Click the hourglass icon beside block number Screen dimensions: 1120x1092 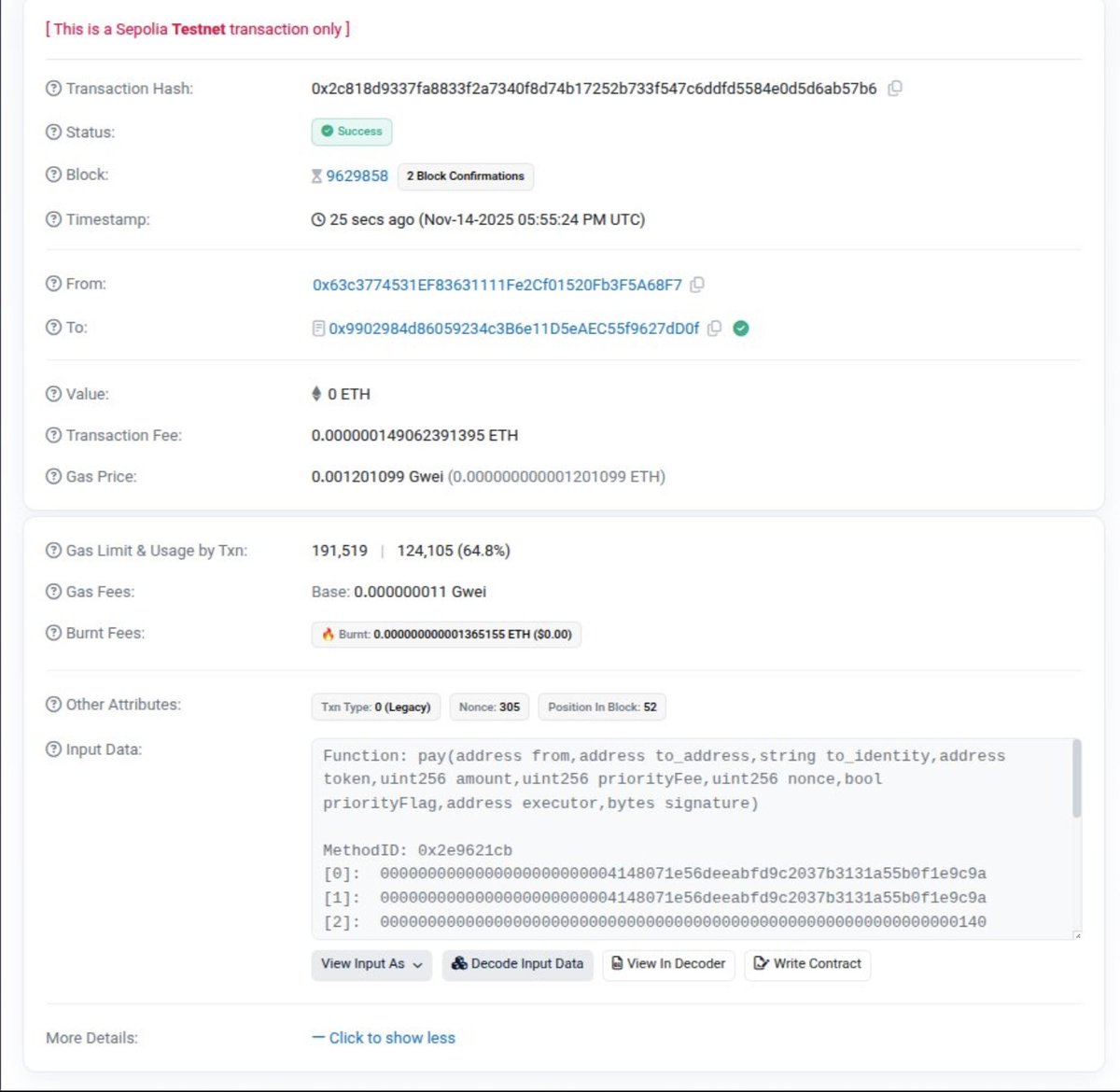(316, 175)
